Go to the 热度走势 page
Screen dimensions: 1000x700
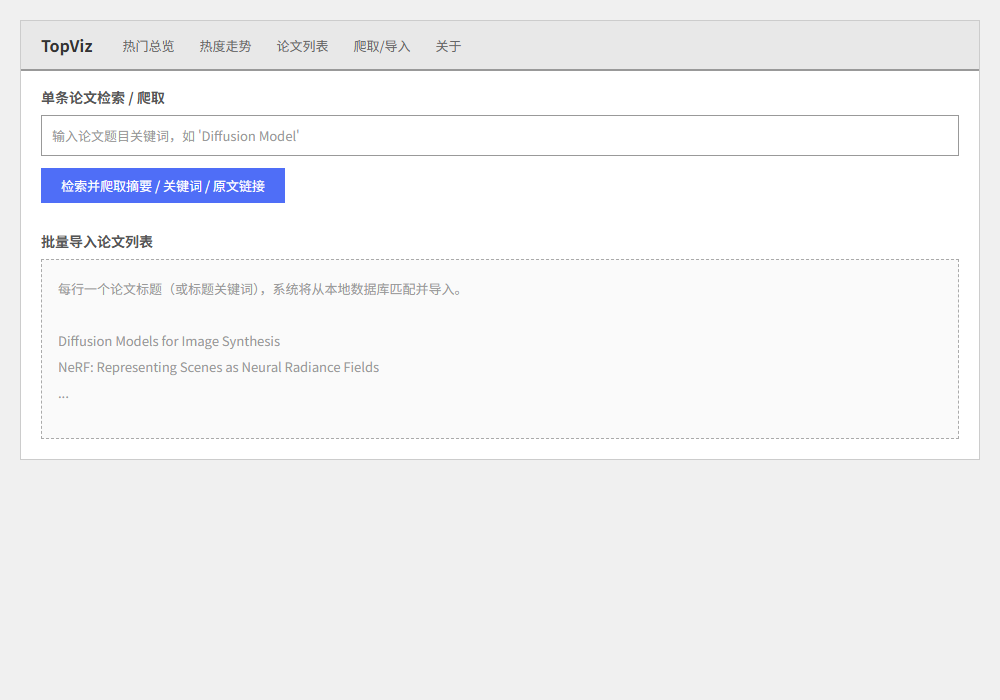(225, 46)
